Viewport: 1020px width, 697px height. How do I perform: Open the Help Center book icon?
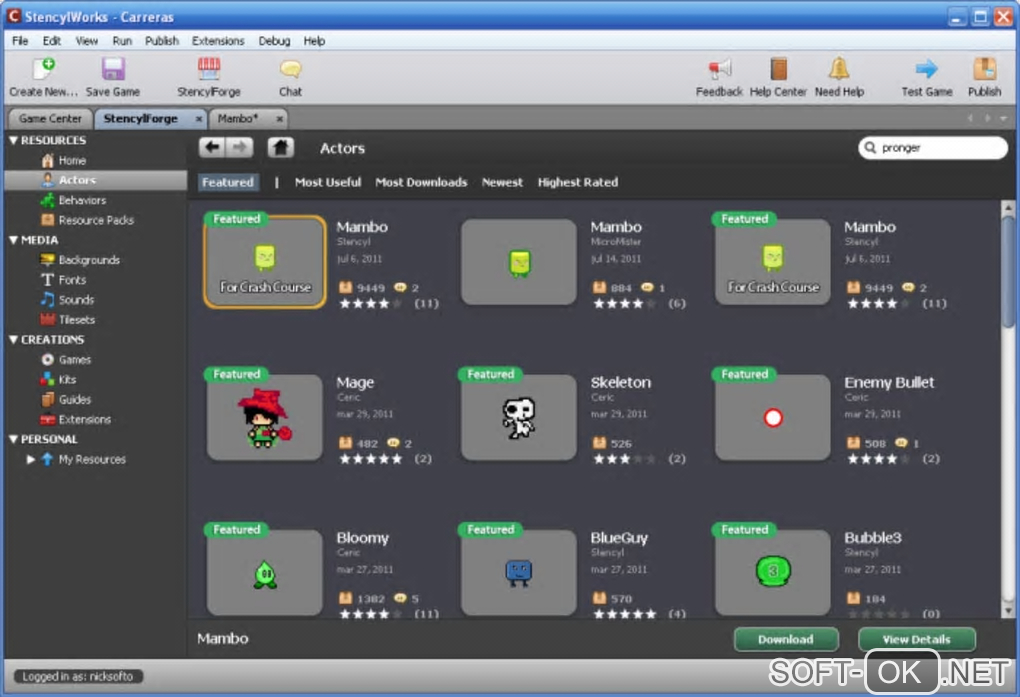tap(778, 69)
